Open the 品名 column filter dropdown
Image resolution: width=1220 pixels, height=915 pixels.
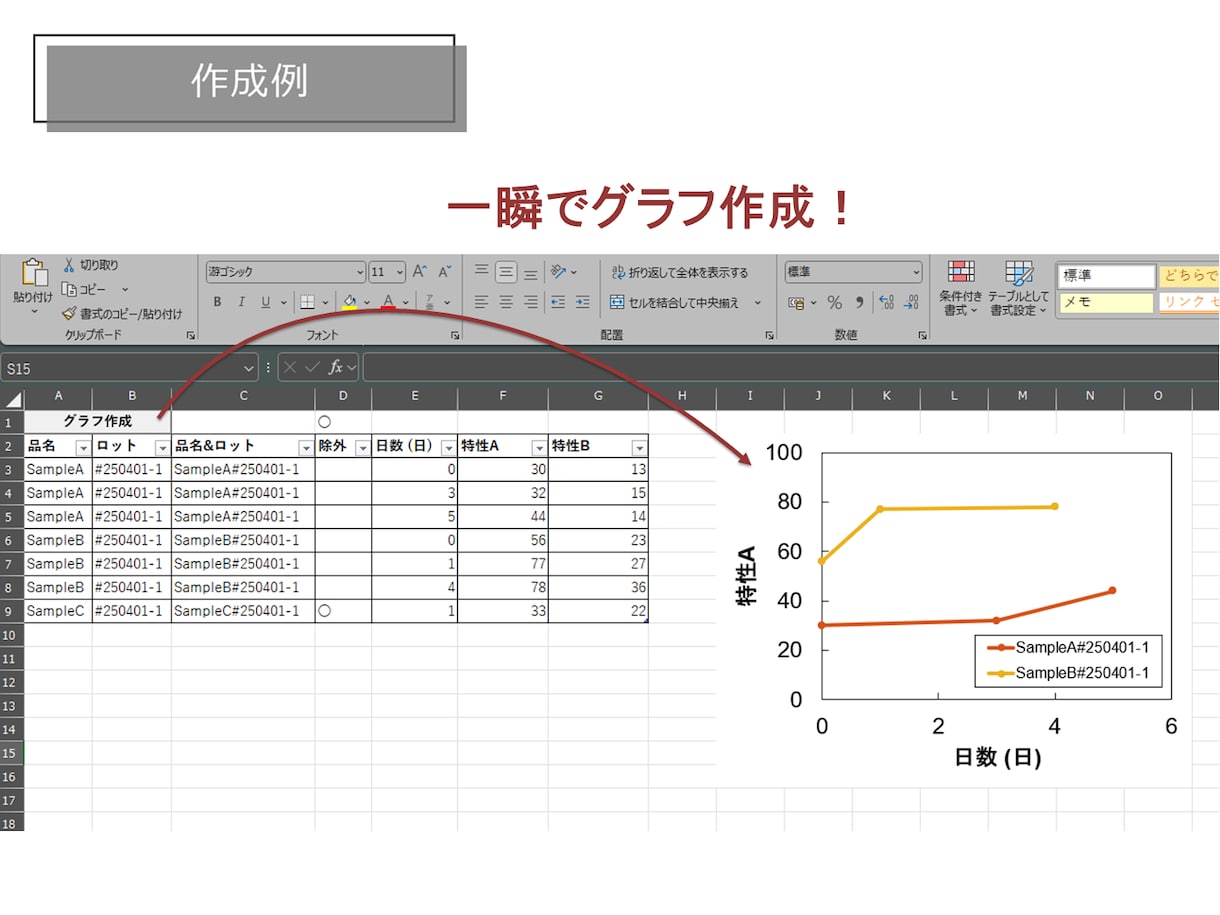tap(83, 447)
